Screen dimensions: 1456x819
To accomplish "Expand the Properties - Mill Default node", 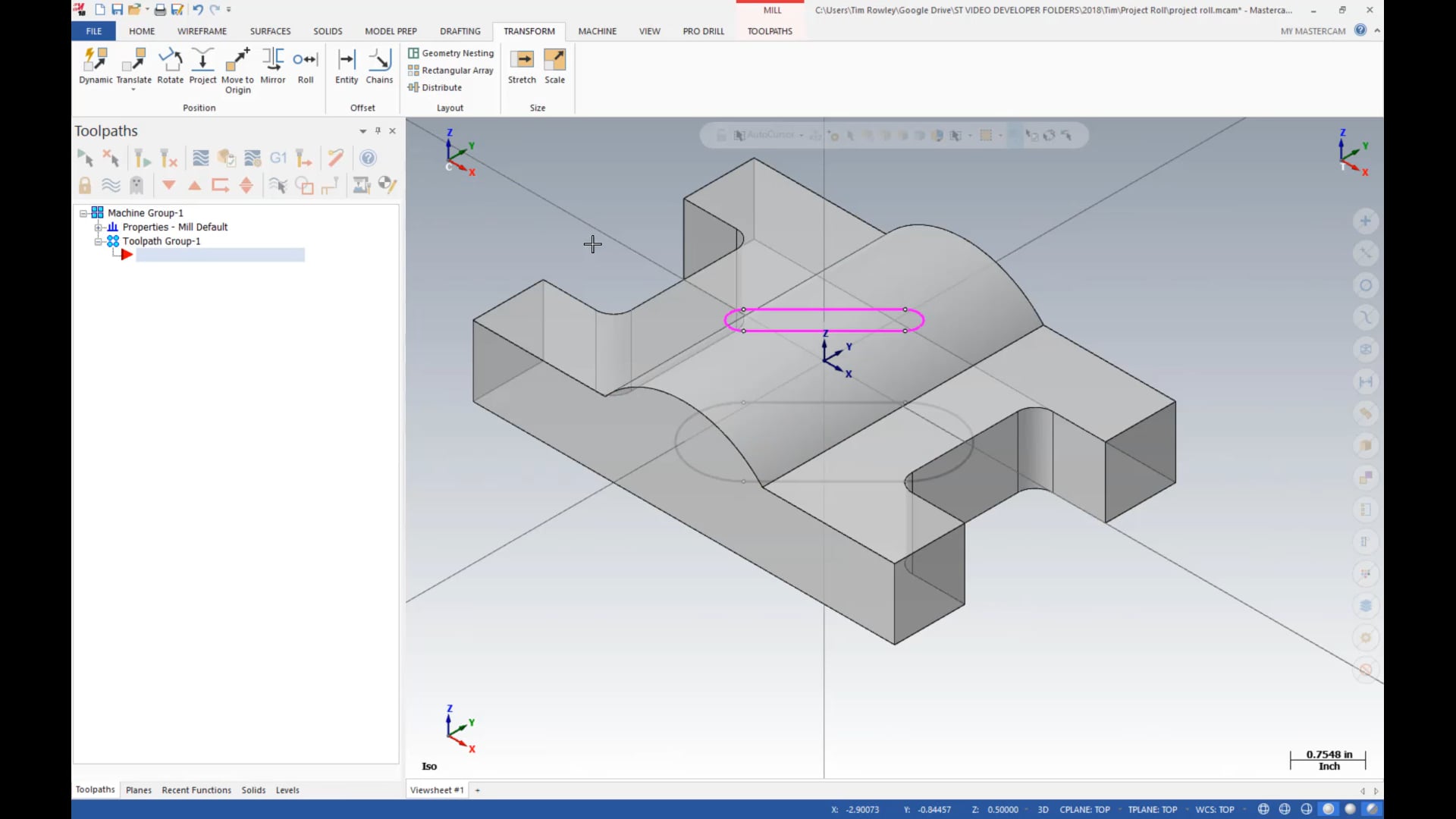I will [97, 226].
